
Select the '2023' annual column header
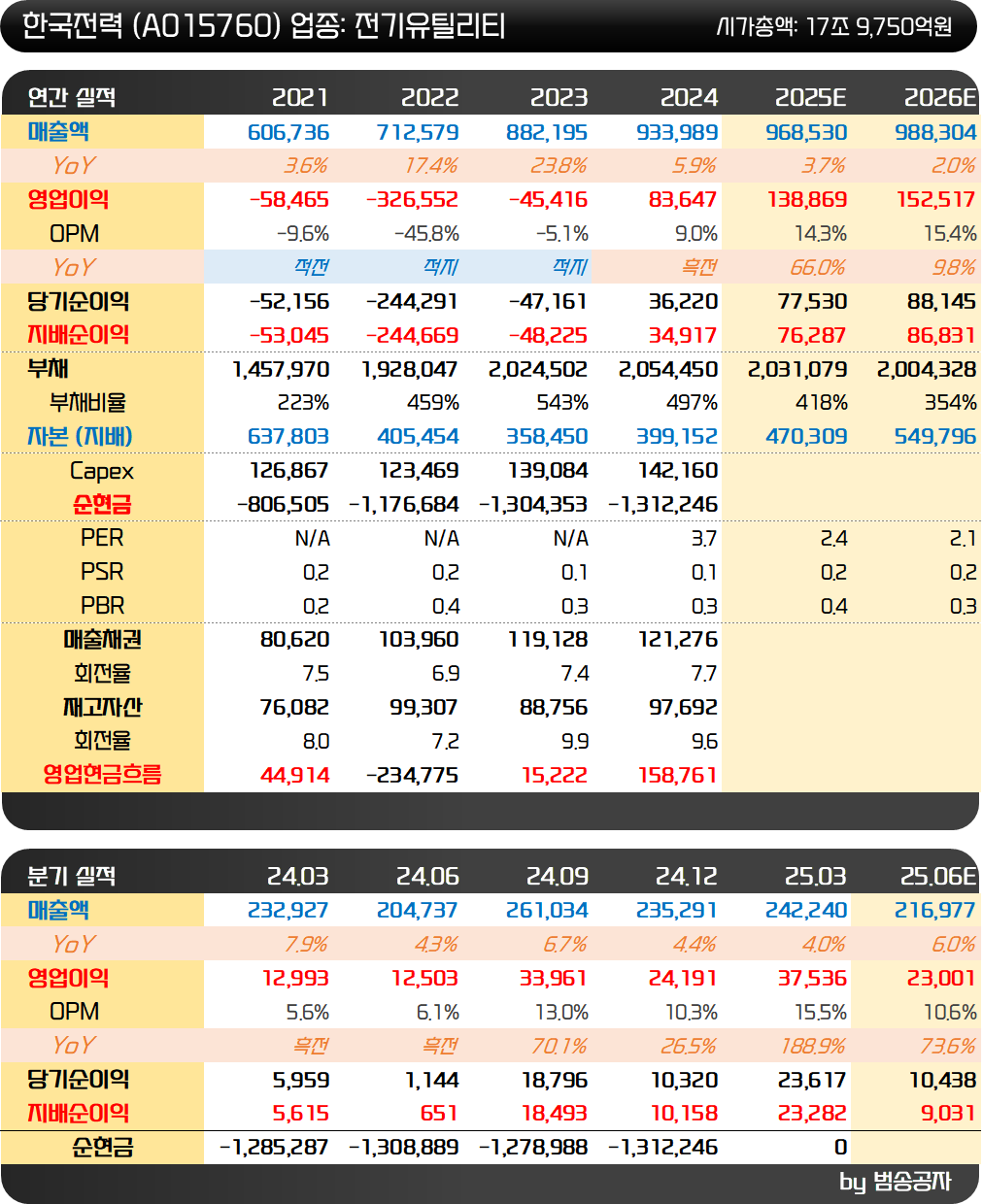click(x=559, y=97)
